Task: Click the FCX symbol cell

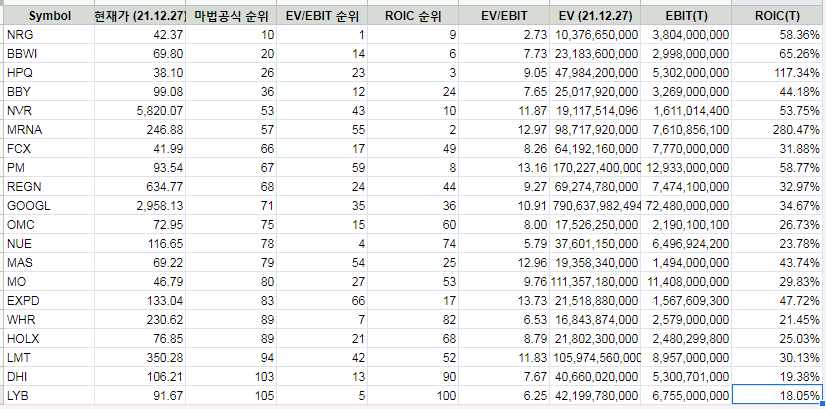Action: pos(50,149)
